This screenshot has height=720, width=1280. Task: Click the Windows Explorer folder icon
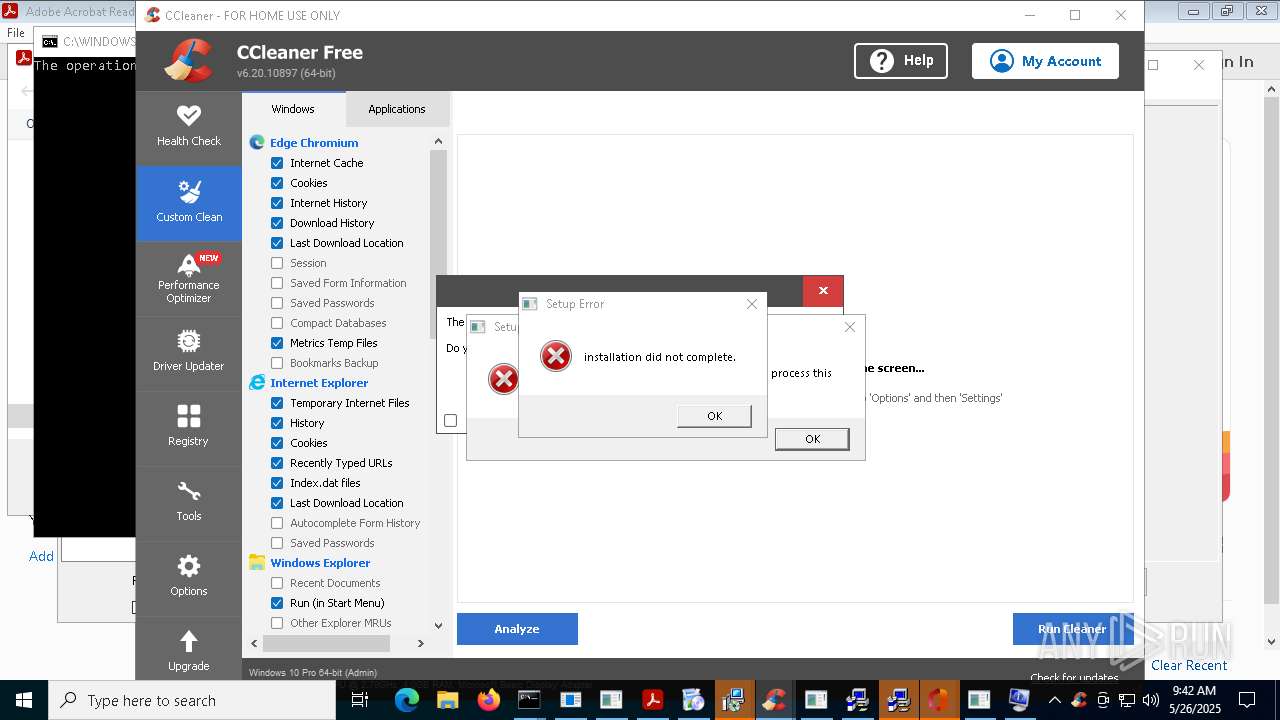point(257,563)
